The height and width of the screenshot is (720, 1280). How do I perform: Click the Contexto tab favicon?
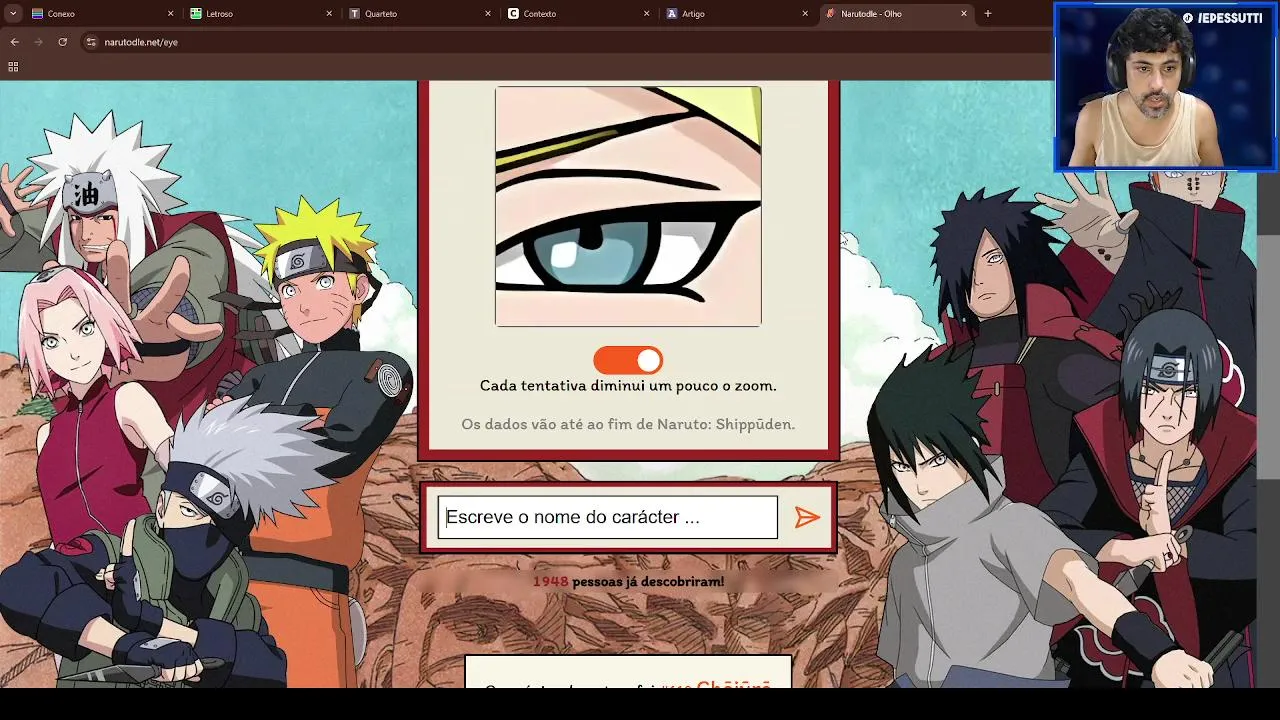[x=513, y=14]
